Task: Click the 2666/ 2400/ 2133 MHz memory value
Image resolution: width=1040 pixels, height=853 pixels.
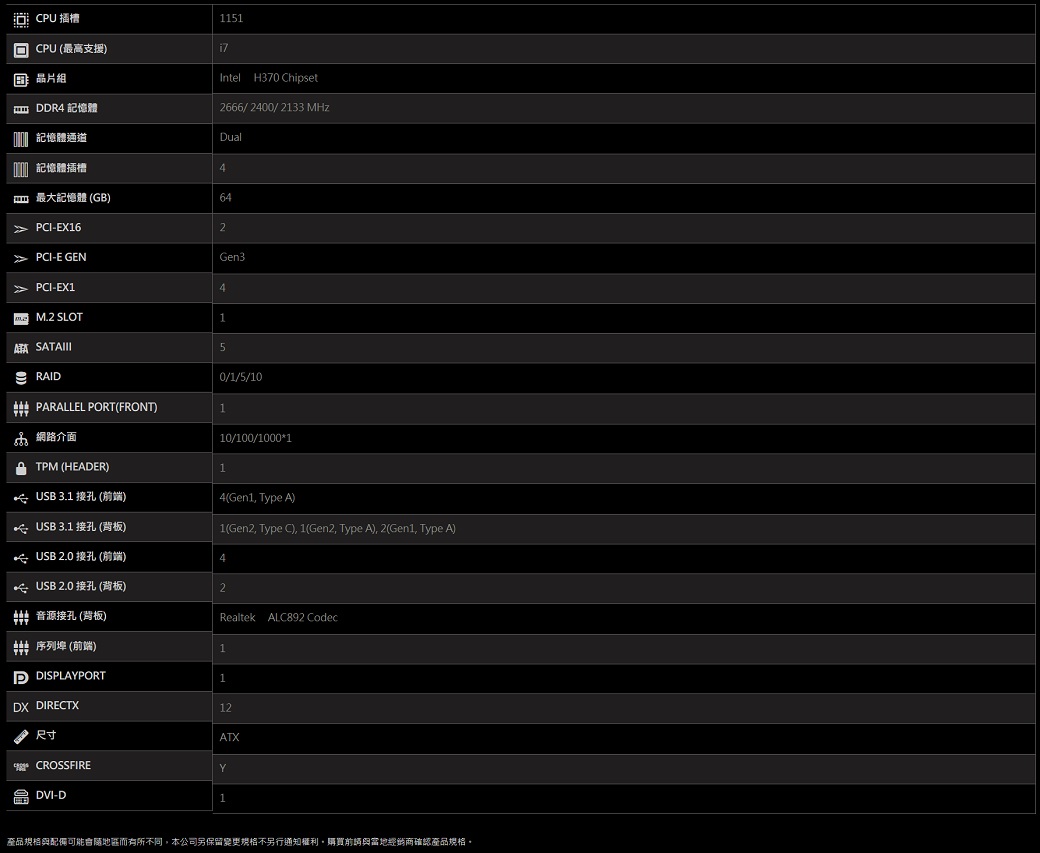Action: coord(274,107)
